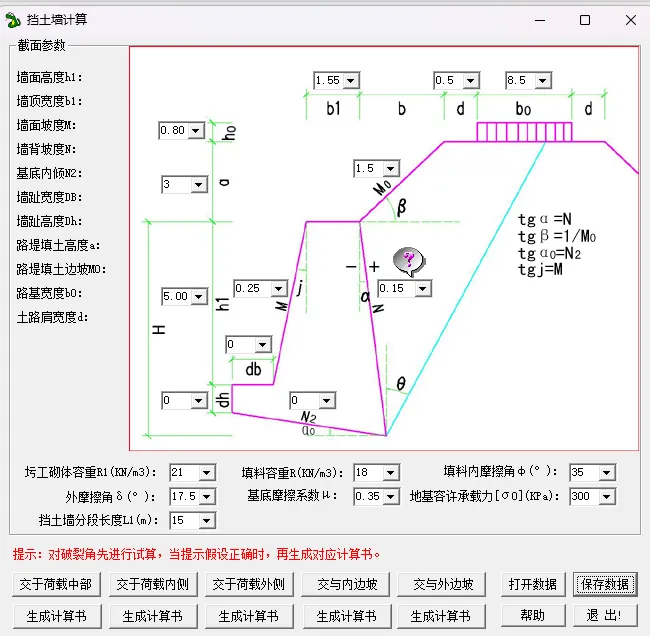Click the red 提示 hint text
The image size is (650, 636).
click(x=196, y=554)
